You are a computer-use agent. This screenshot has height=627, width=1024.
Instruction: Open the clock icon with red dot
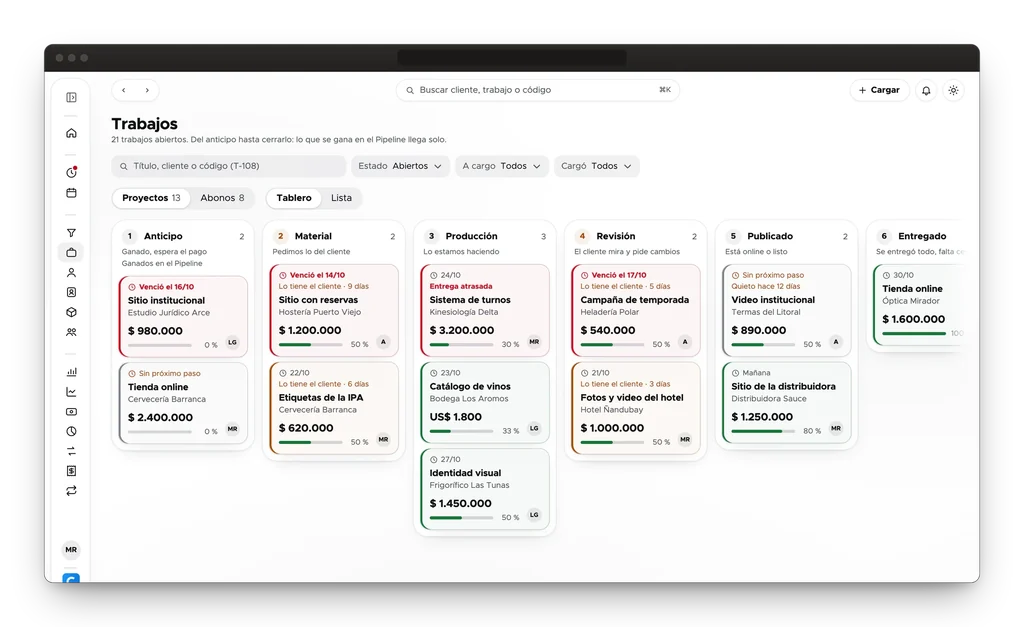pyautogui.click(x=71, y=172)
